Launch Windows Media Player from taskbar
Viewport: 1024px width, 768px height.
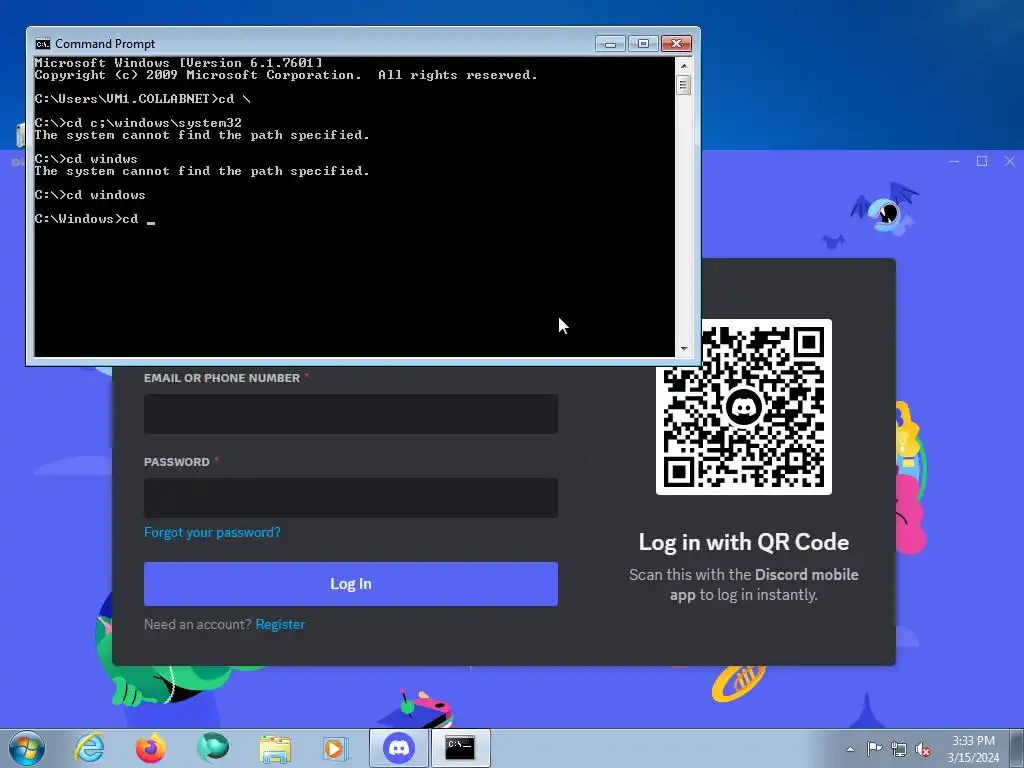[x=336, y=749]
